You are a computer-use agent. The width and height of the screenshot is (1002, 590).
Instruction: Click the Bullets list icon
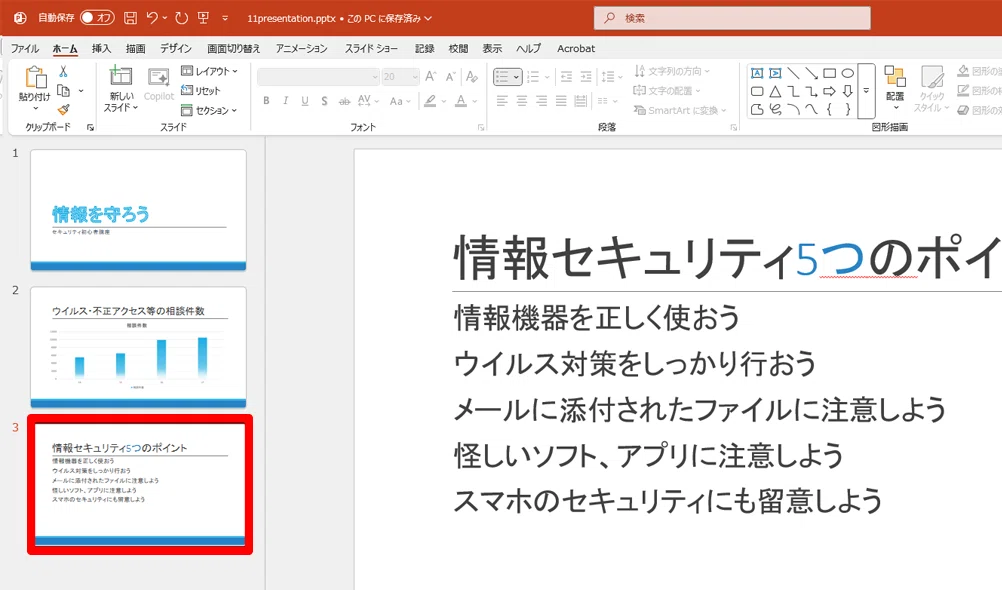click(502, 77)
